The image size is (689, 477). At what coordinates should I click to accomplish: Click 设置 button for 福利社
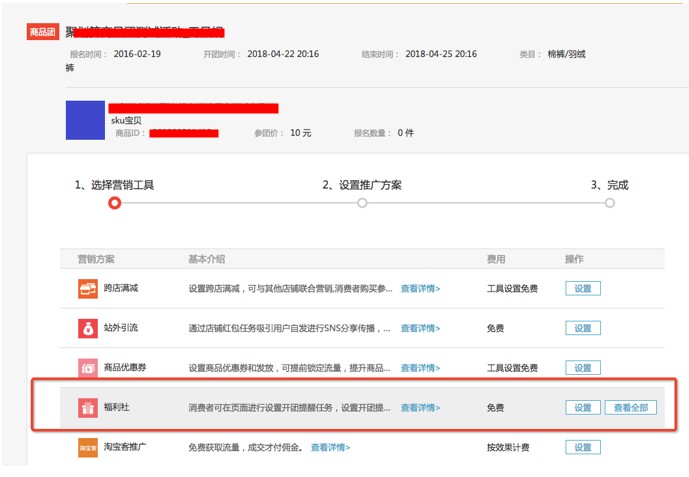[583, 408]
